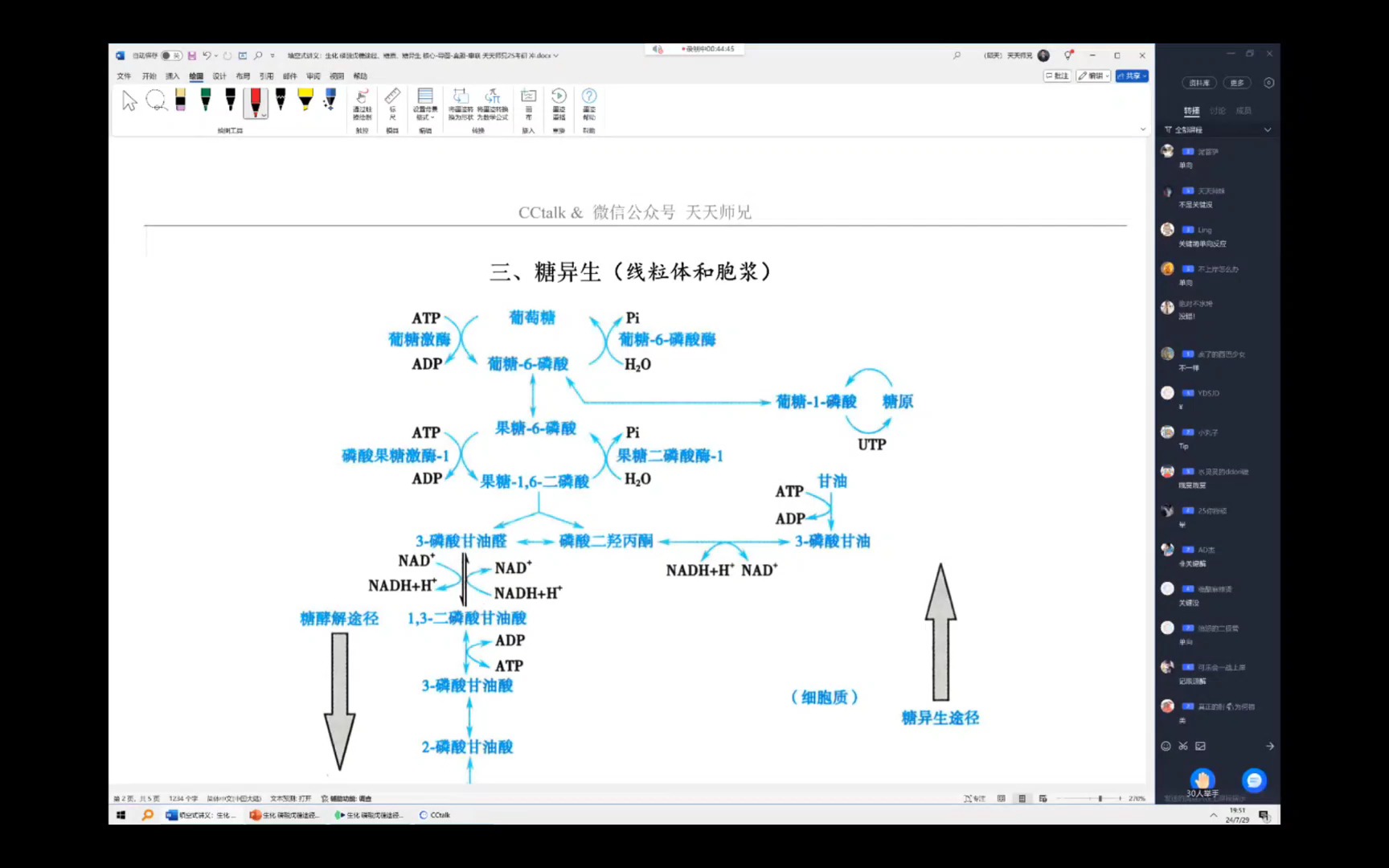This screenshot has width=1389, height=868.
Task: Open CCtalk from the taskbar
Action: coord(435,815)
